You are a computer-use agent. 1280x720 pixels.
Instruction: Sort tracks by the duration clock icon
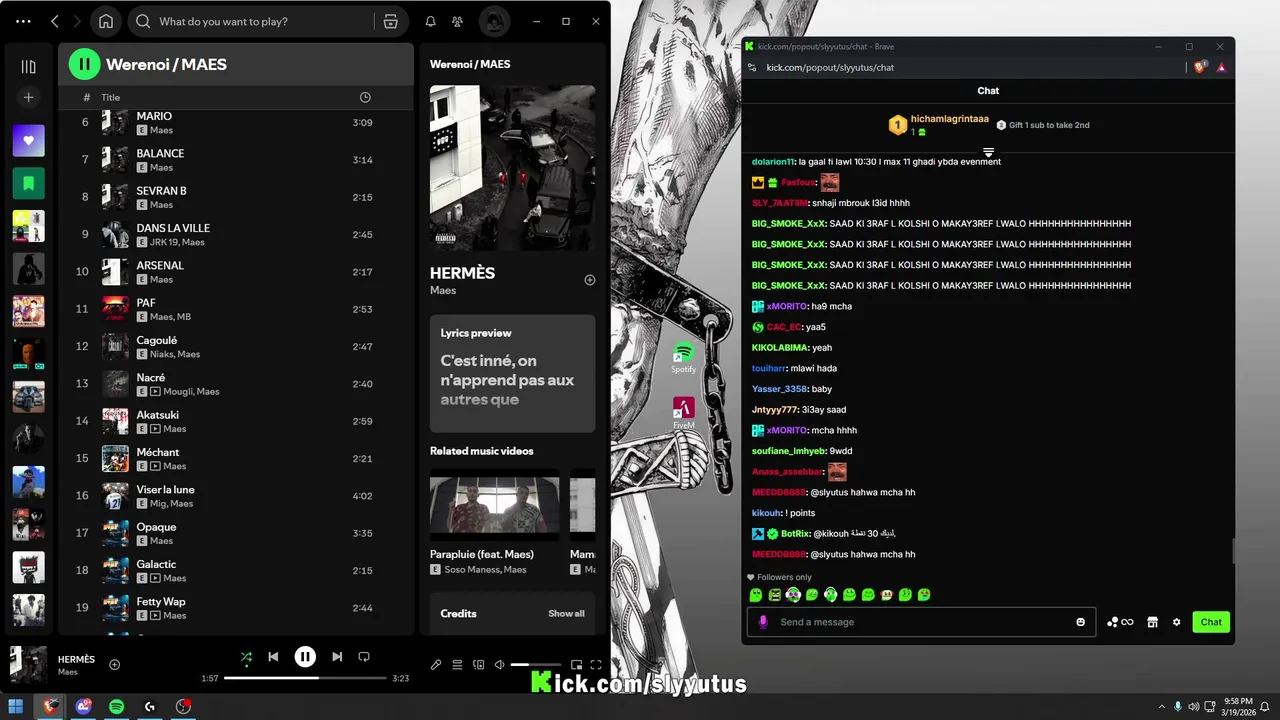(365, 97)
